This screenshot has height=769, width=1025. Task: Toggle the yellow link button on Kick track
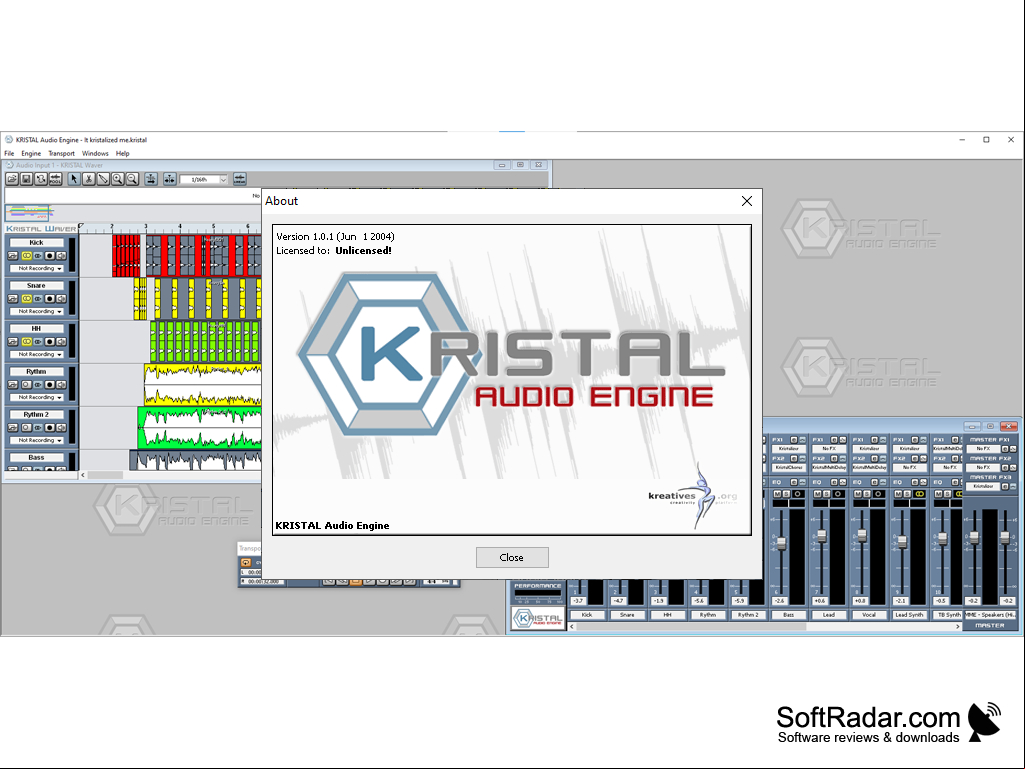[27, 256]
